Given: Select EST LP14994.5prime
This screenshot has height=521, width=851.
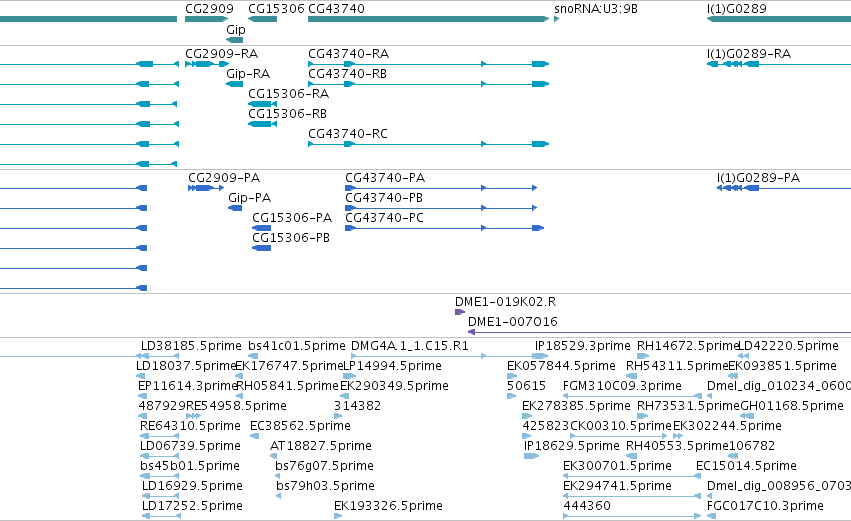Looking at the screenshot, I should [x=392, y=366].
